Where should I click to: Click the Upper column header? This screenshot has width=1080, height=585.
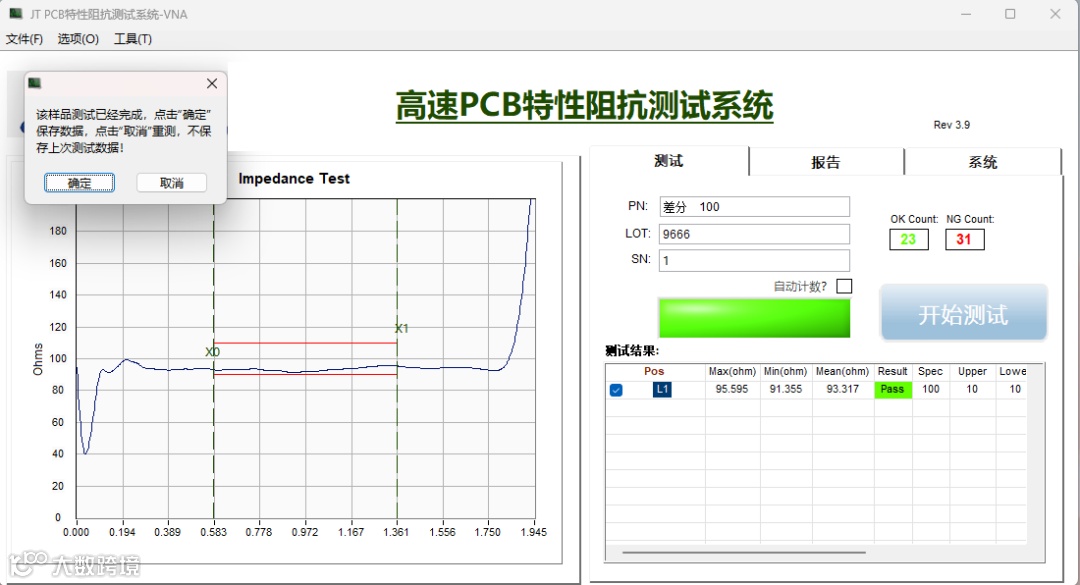(972, 371)
